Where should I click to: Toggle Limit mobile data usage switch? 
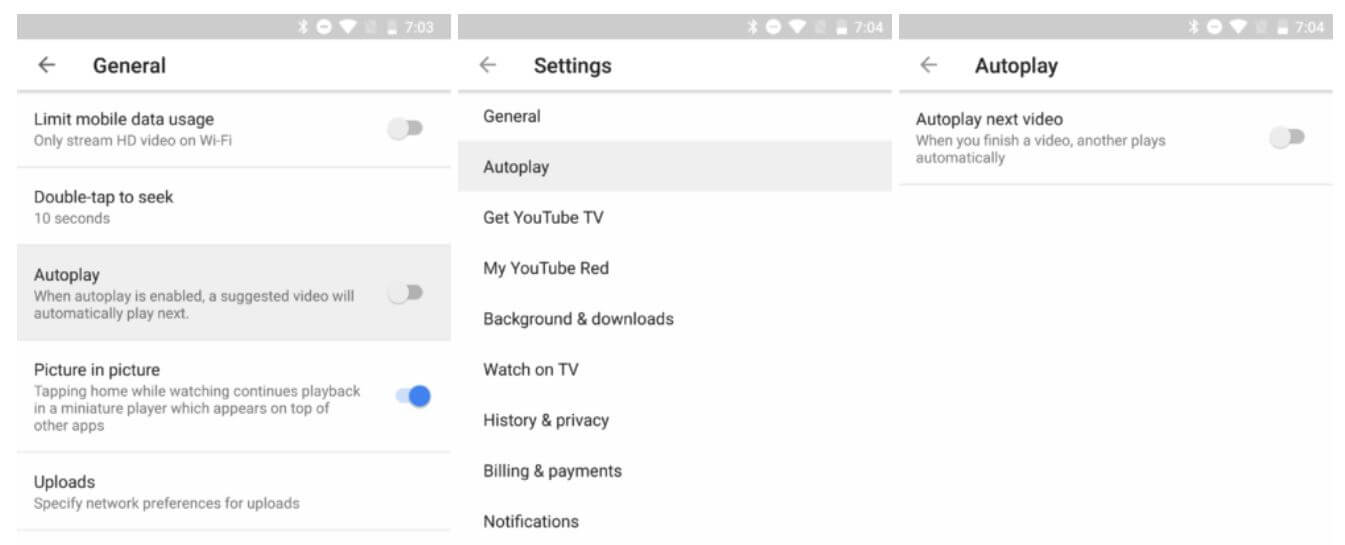coord(406,129)
